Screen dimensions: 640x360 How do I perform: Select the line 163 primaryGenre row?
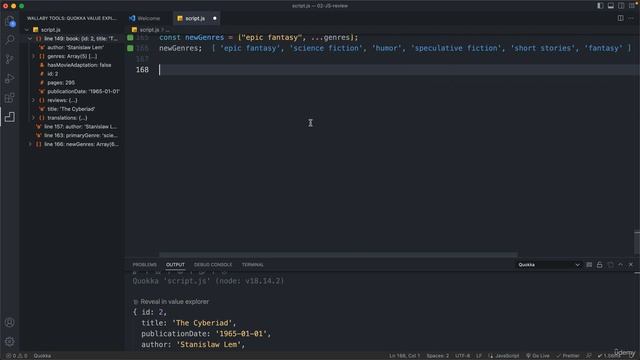tap(72, 136)
